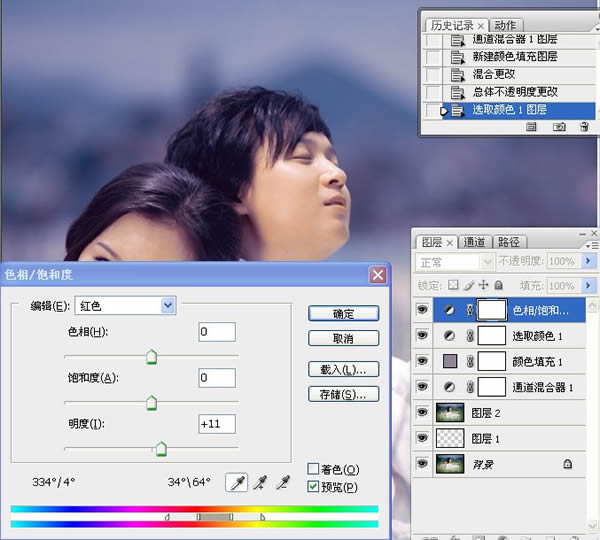This screenshot has height=540, width=600.
Task: Click the 色相 hue slider handle
Action: [152, 357]
